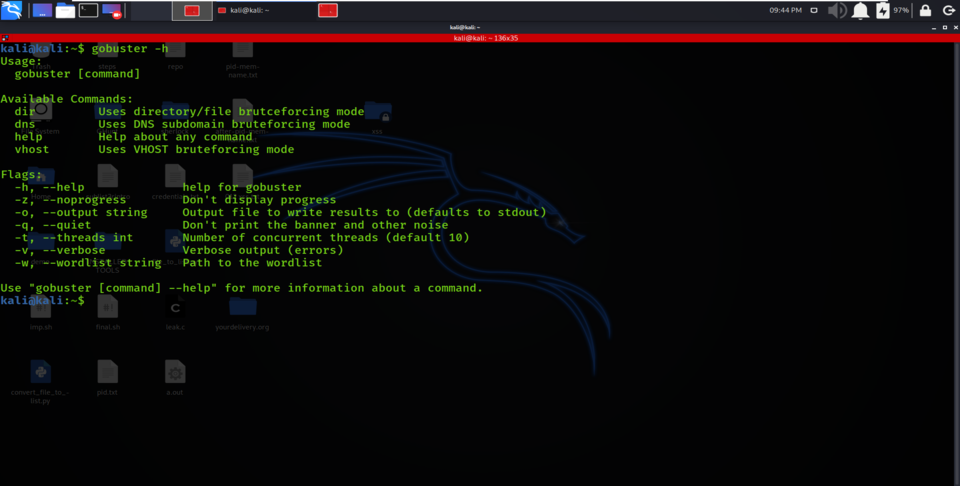
Task: Open the clock showing 09:44 PM
Action: click(x=786, y=10)
